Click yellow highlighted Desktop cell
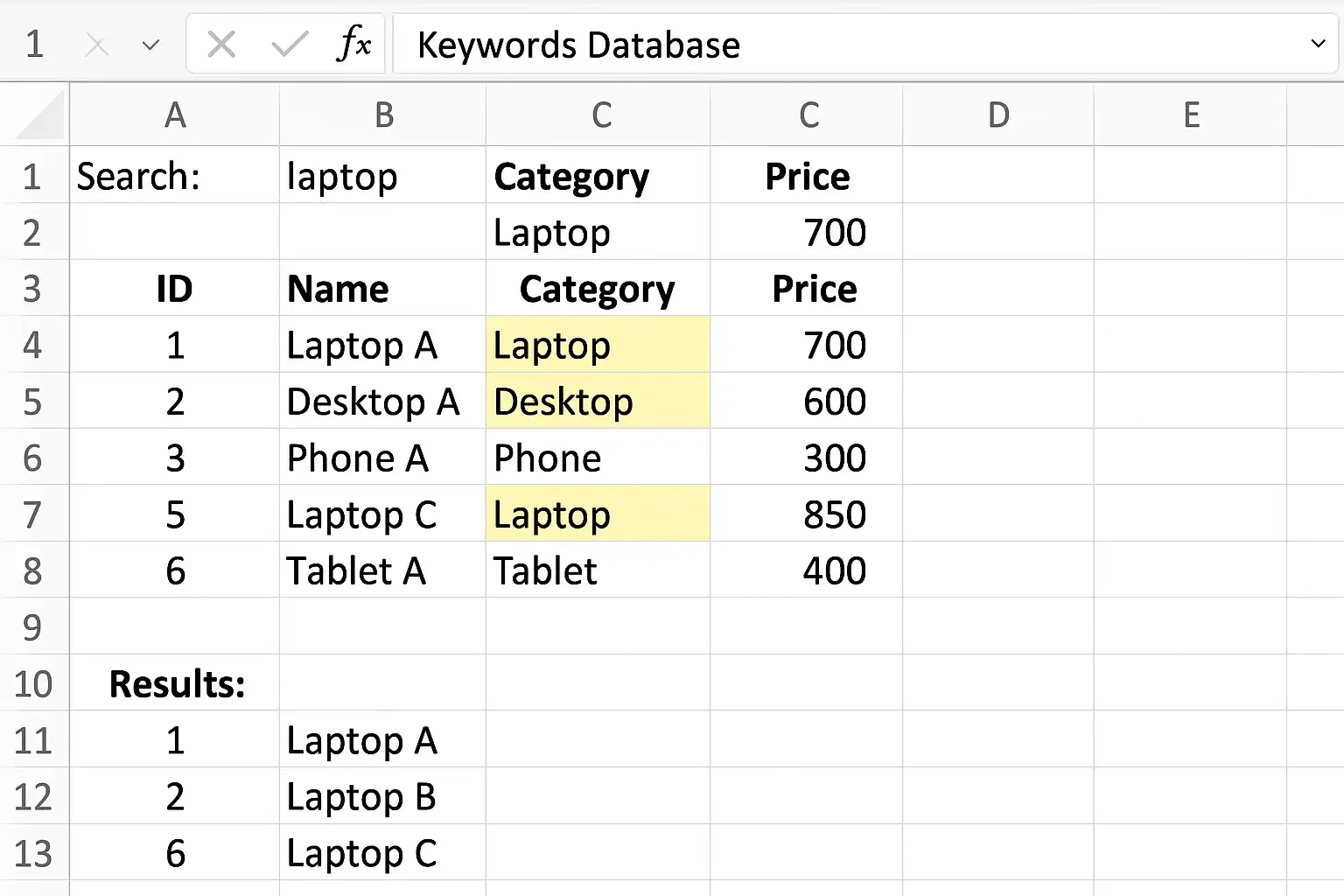The image size is (1344, 896). point(598,402)
